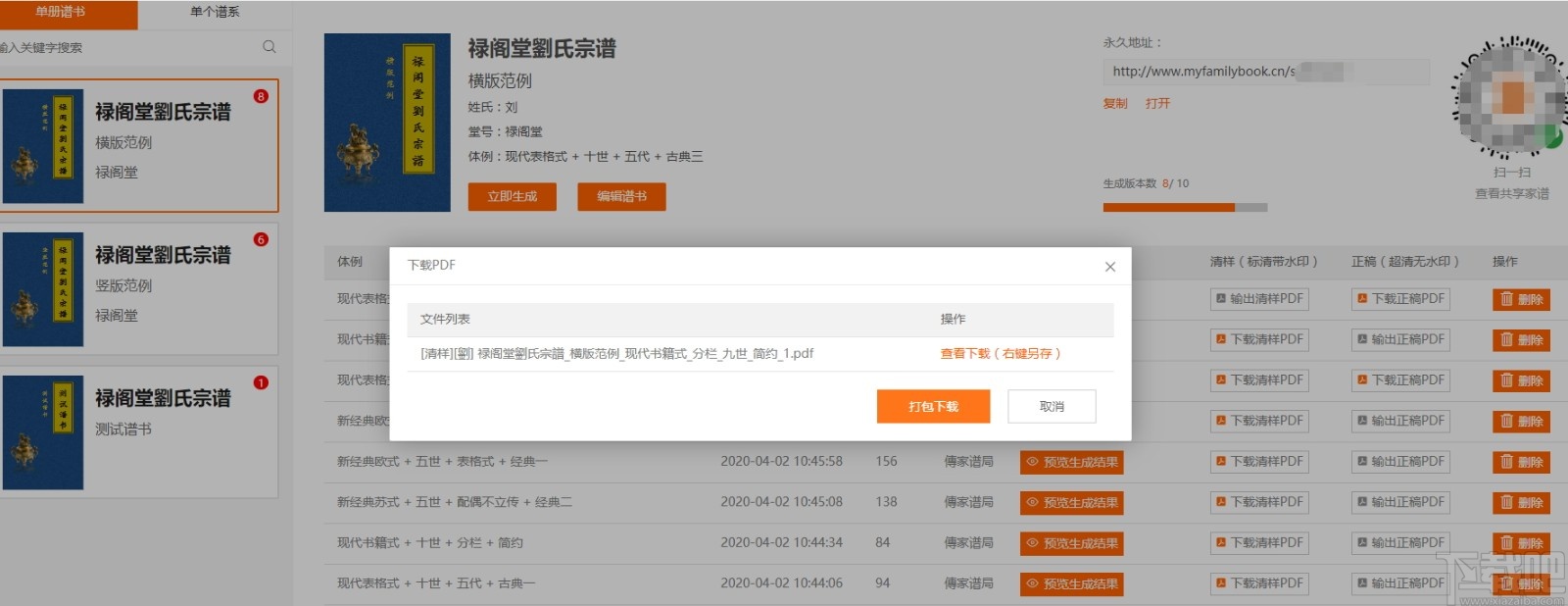Click the page count 138

[886, 502]
